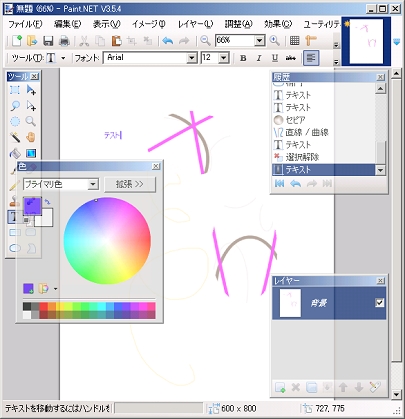Click the 拡張 >> button
The image size is (405, 419).
[x=130, y=184]
